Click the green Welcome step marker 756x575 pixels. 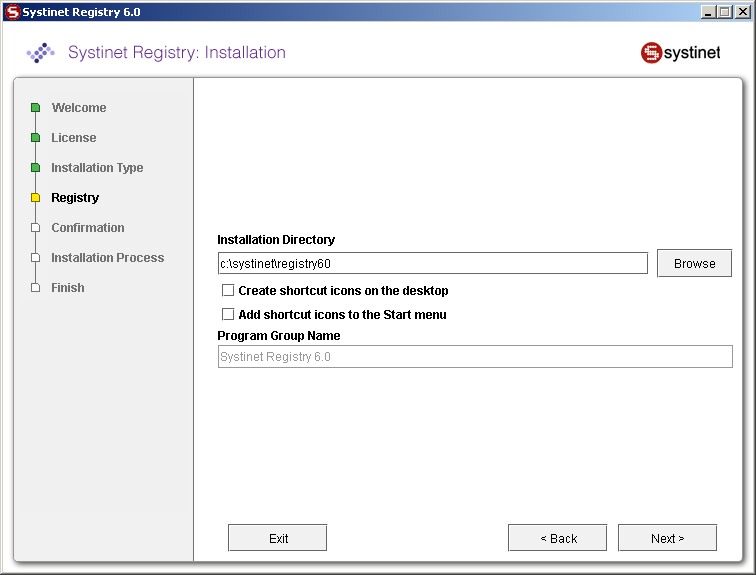[x=35, y=107]
